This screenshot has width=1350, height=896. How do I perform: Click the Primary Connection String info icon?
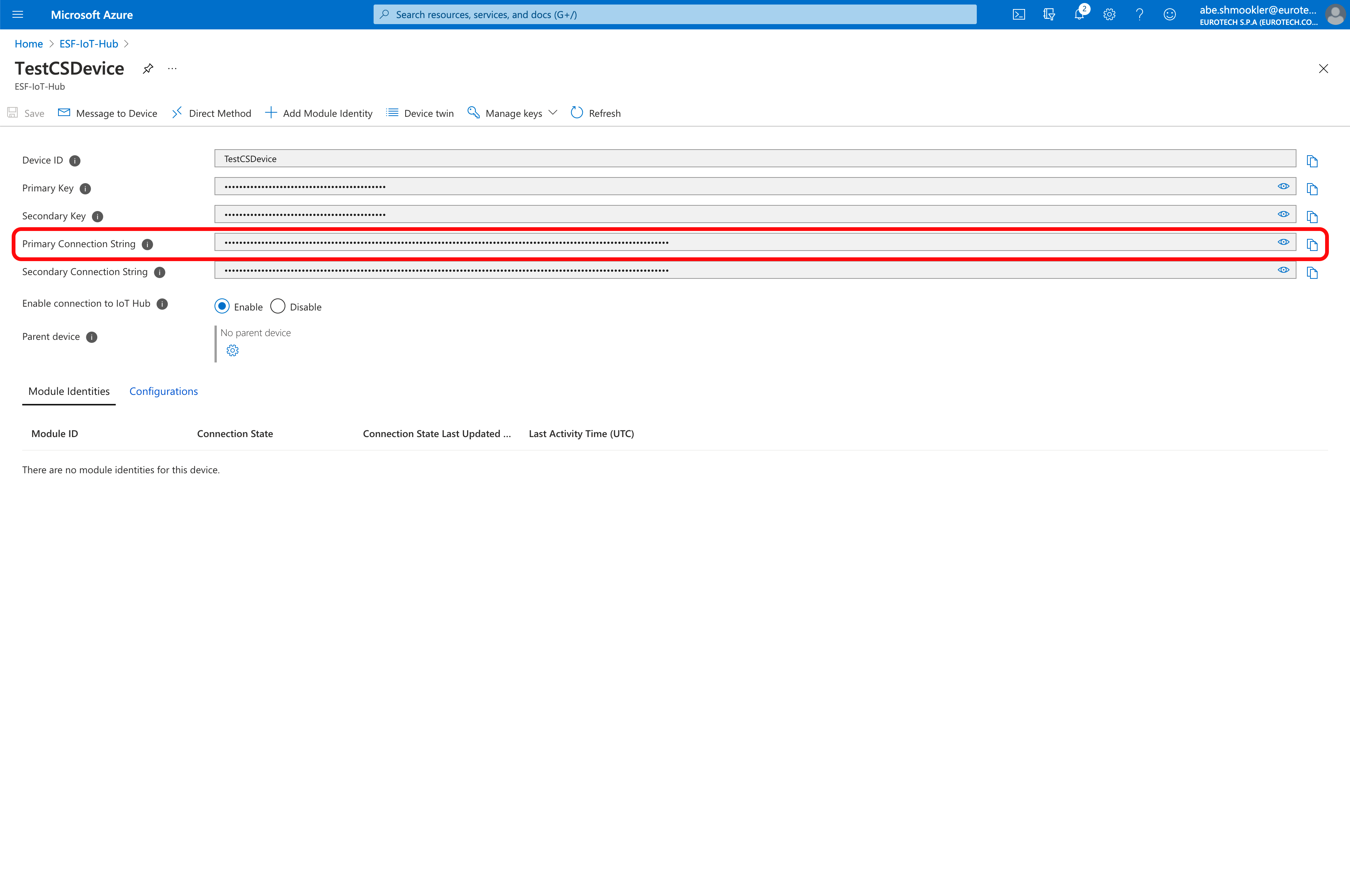[x=147, y=245]
